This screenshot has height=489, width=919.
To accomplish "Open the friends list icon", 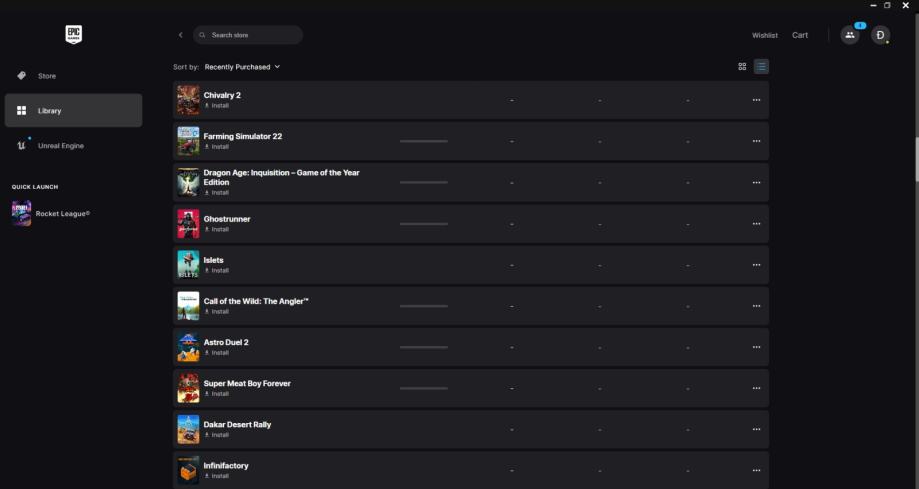I will 850,35.
